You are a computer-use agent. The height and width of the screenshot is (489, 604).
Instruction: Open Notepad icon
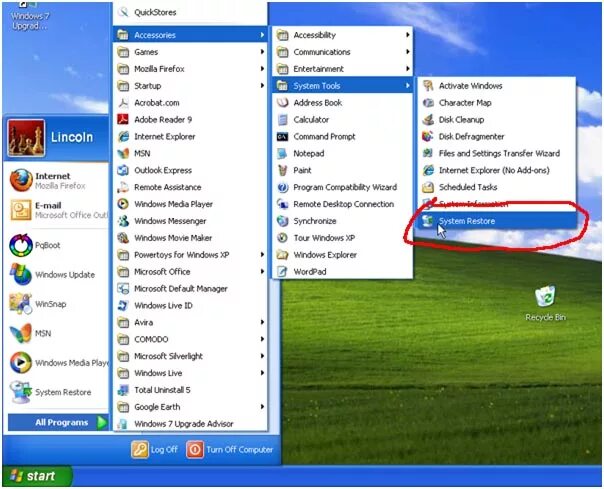click(283, 153)
